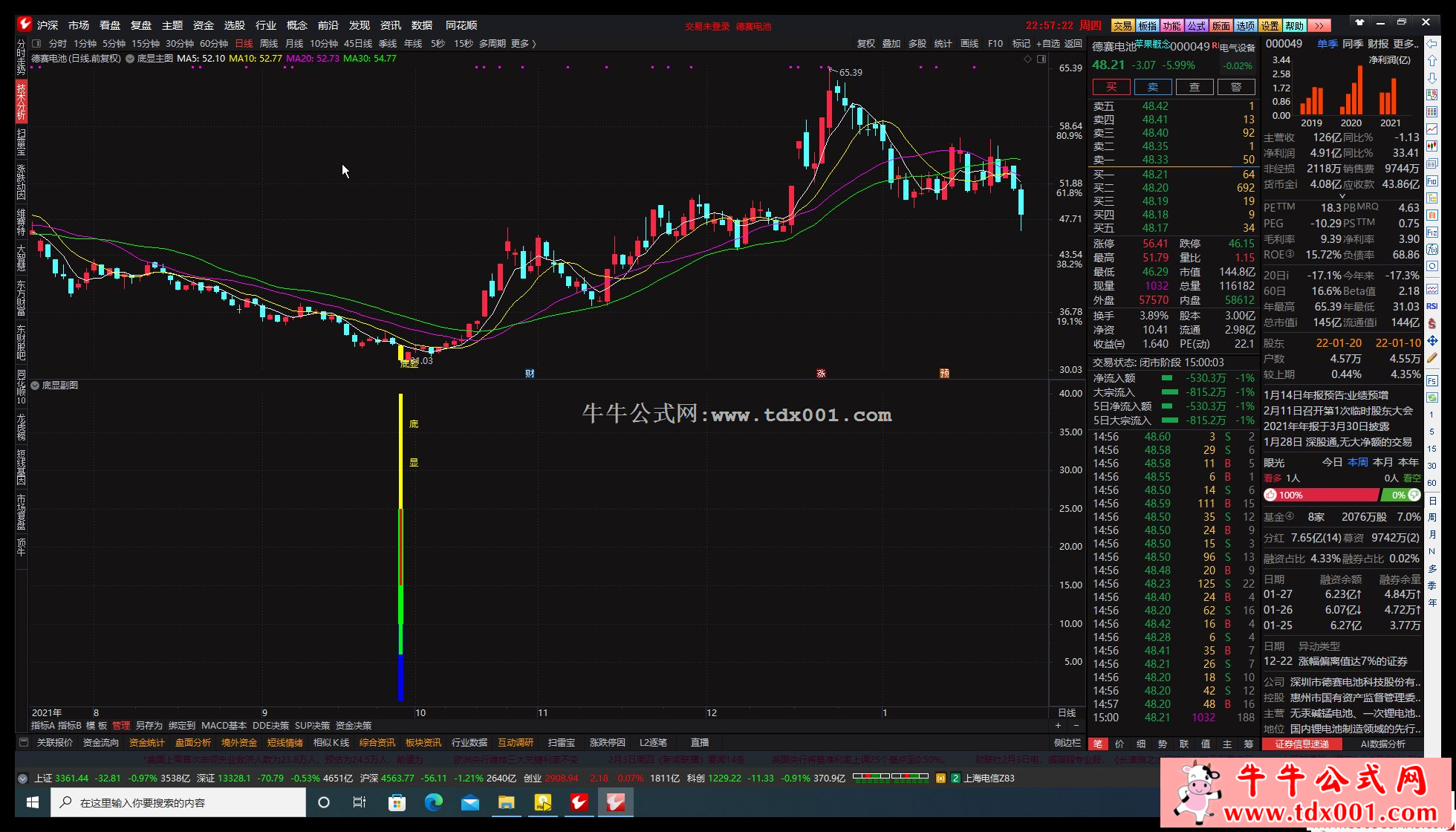Expand the down chevron under financial data

tap(1342, 196)
